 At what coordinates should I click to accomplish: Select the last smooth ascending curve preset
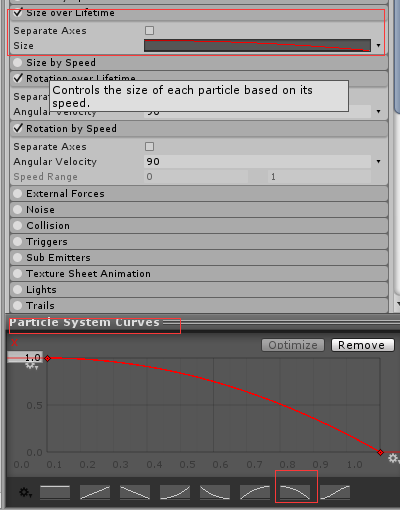[x=335, y=492]
